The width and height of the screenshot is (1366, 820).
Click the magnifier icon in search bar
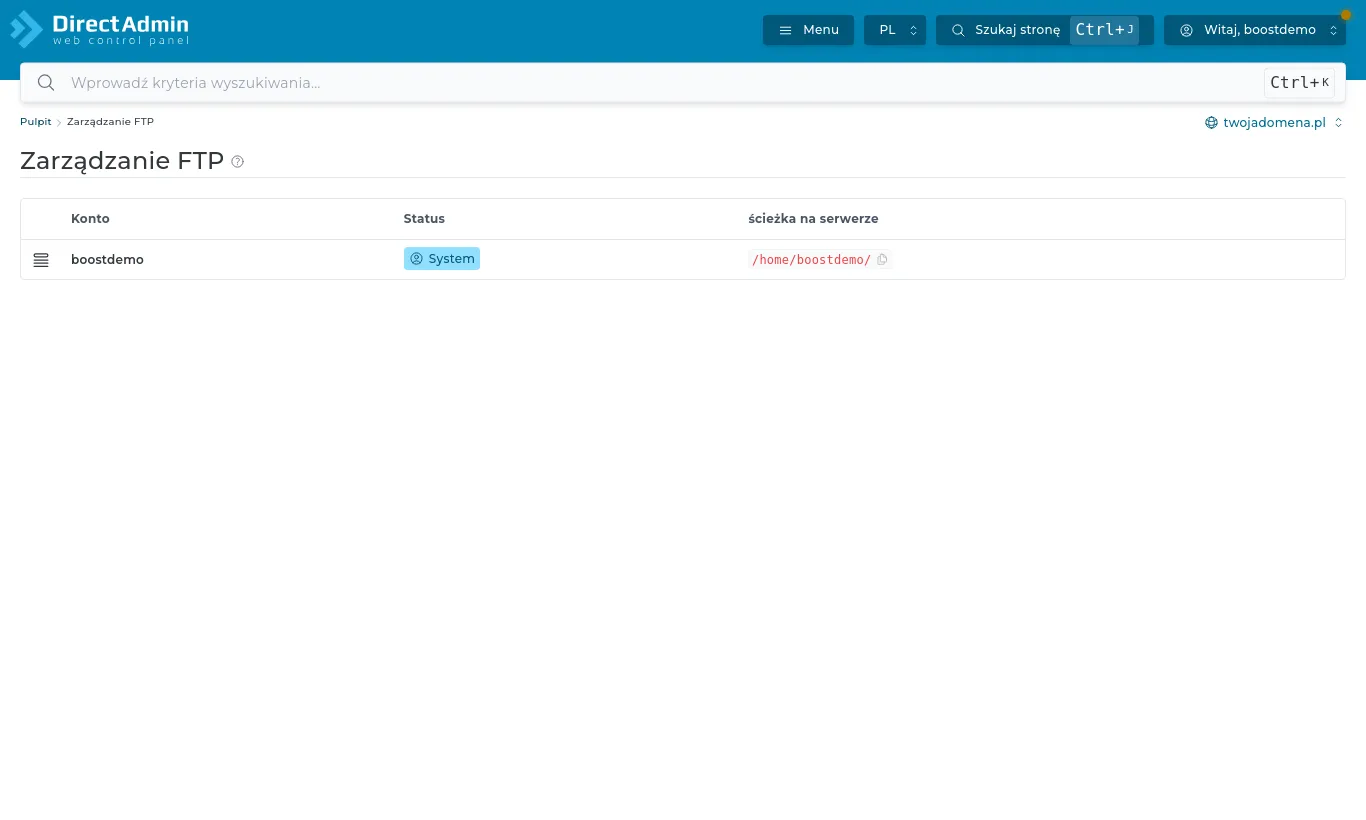coord(45,83)
